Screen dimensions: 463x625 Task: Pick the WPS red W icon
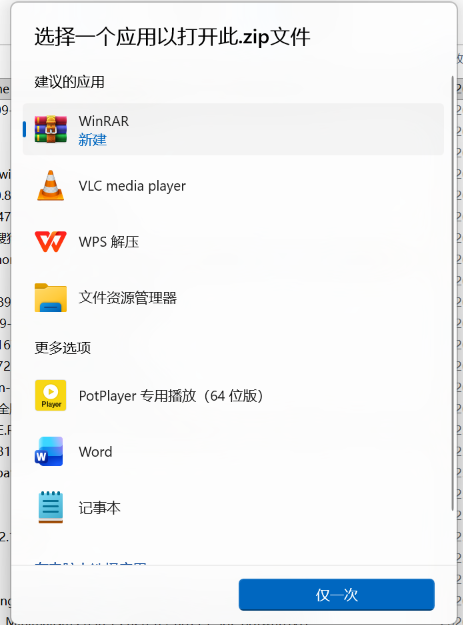(x=51, y=242)
